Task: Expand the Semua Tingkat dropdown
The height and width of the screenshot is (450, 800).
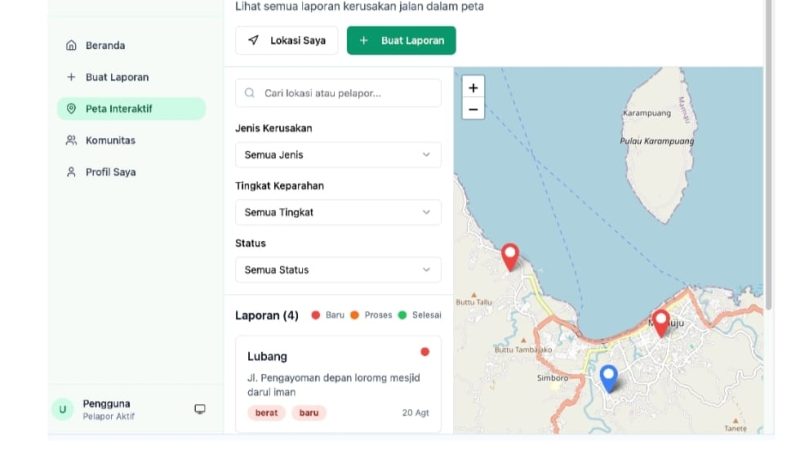Action: [338, 212]
